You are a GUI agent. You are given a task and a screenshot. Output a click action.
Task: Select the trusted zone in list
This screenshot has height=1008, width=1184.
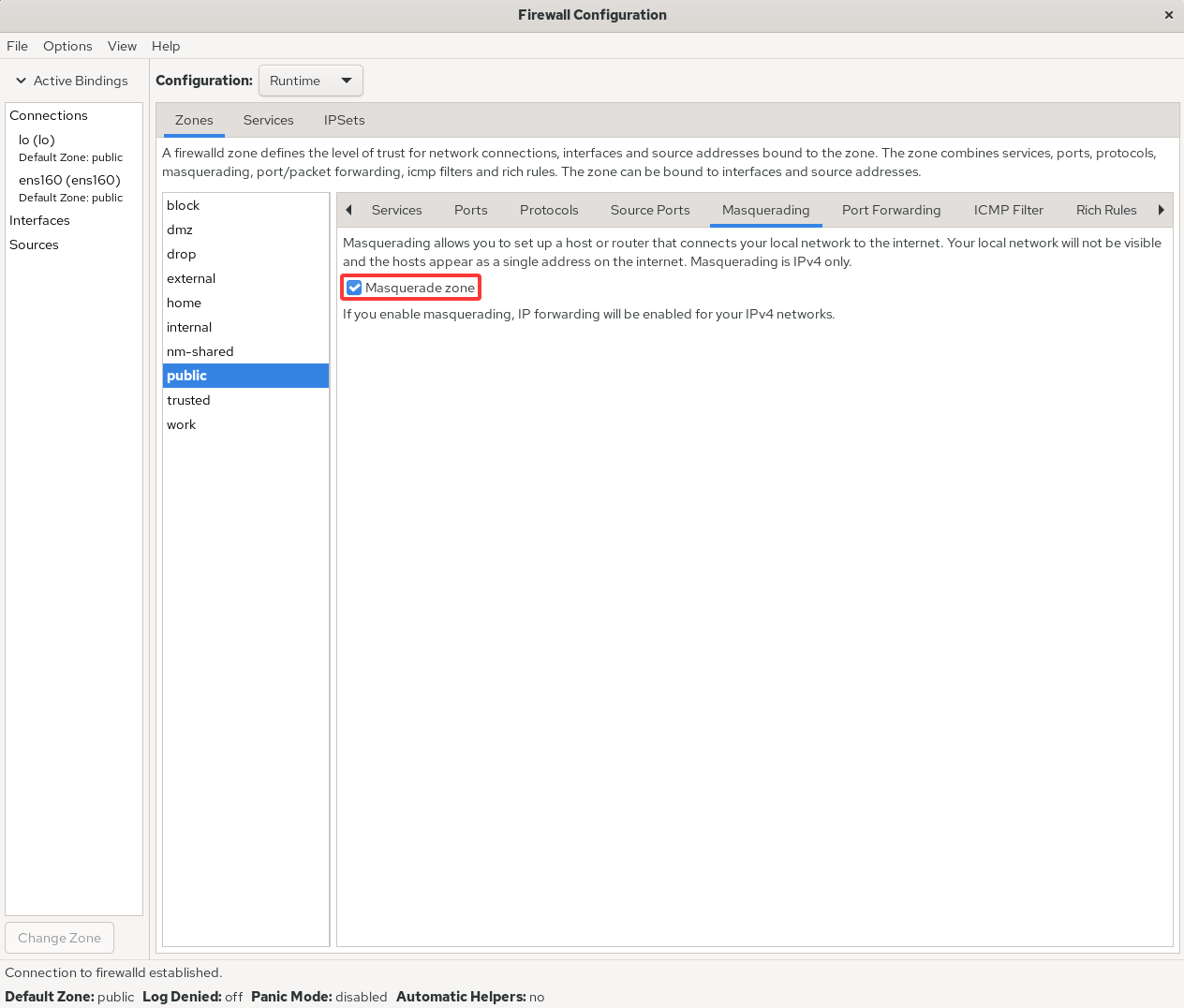188,400
